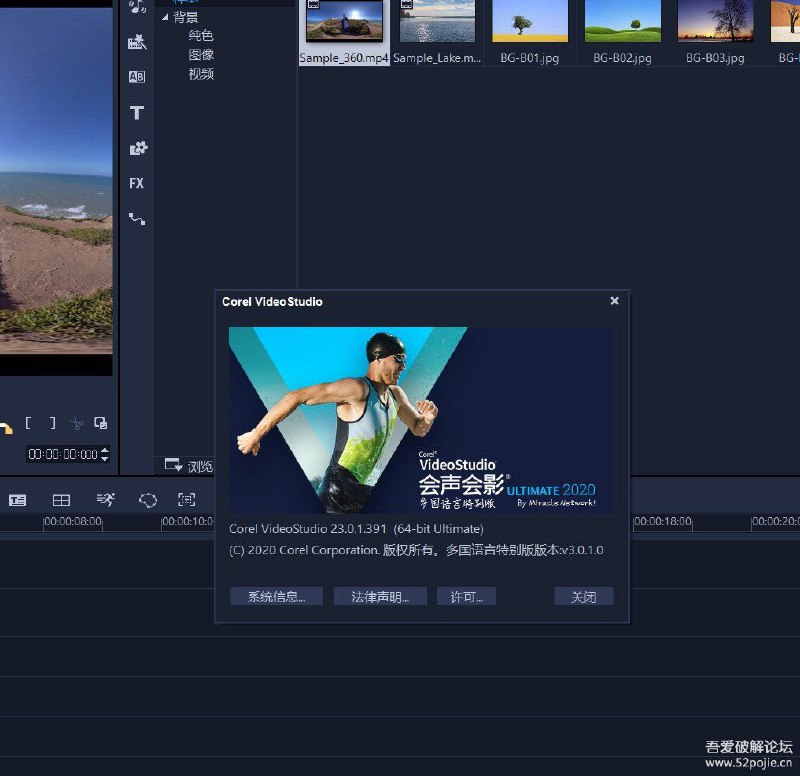
Task: Click the 许可 button
Action: point(466,596)
